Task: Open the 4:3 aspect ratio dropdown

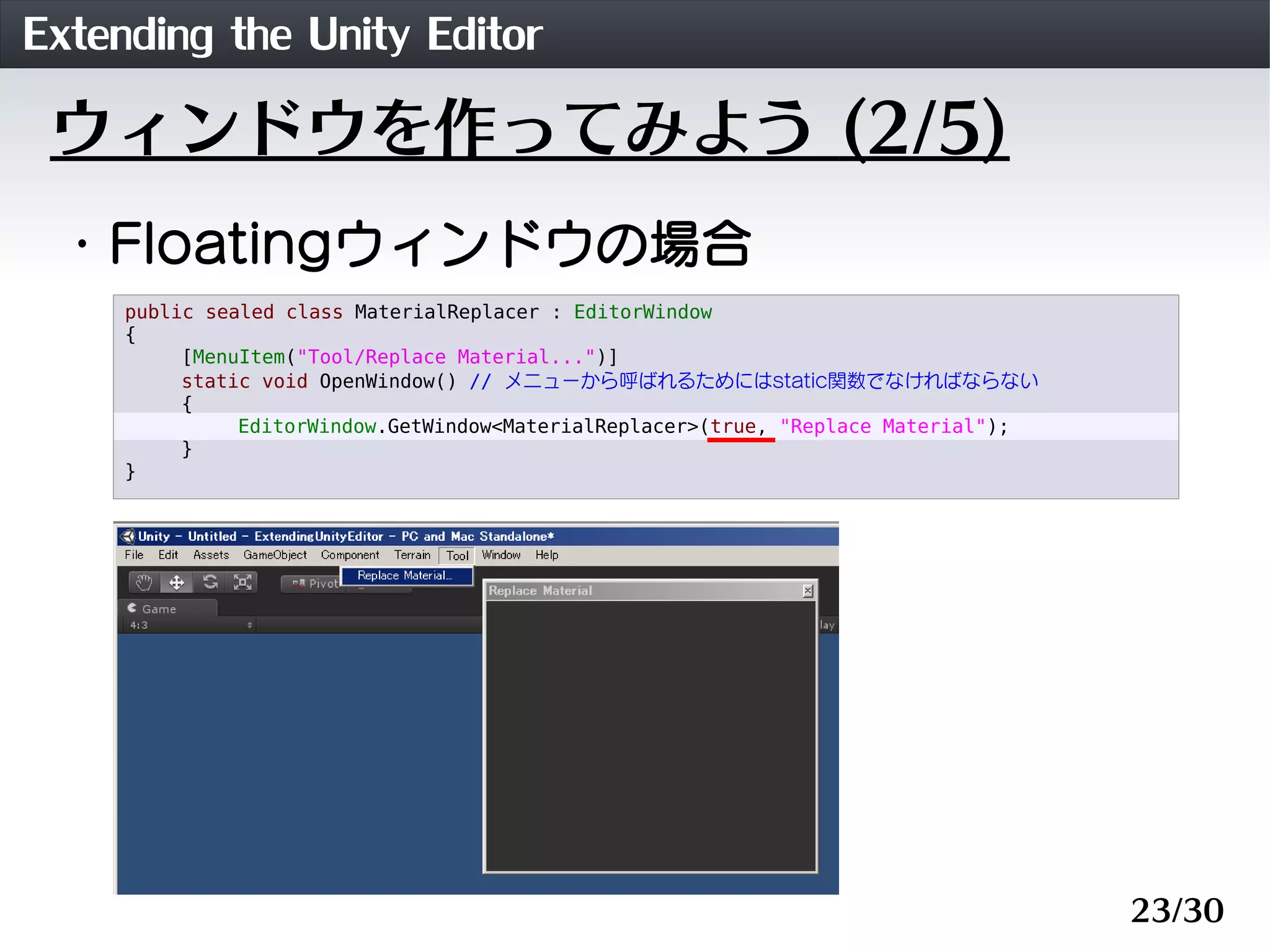Action: tap(191, 625)
